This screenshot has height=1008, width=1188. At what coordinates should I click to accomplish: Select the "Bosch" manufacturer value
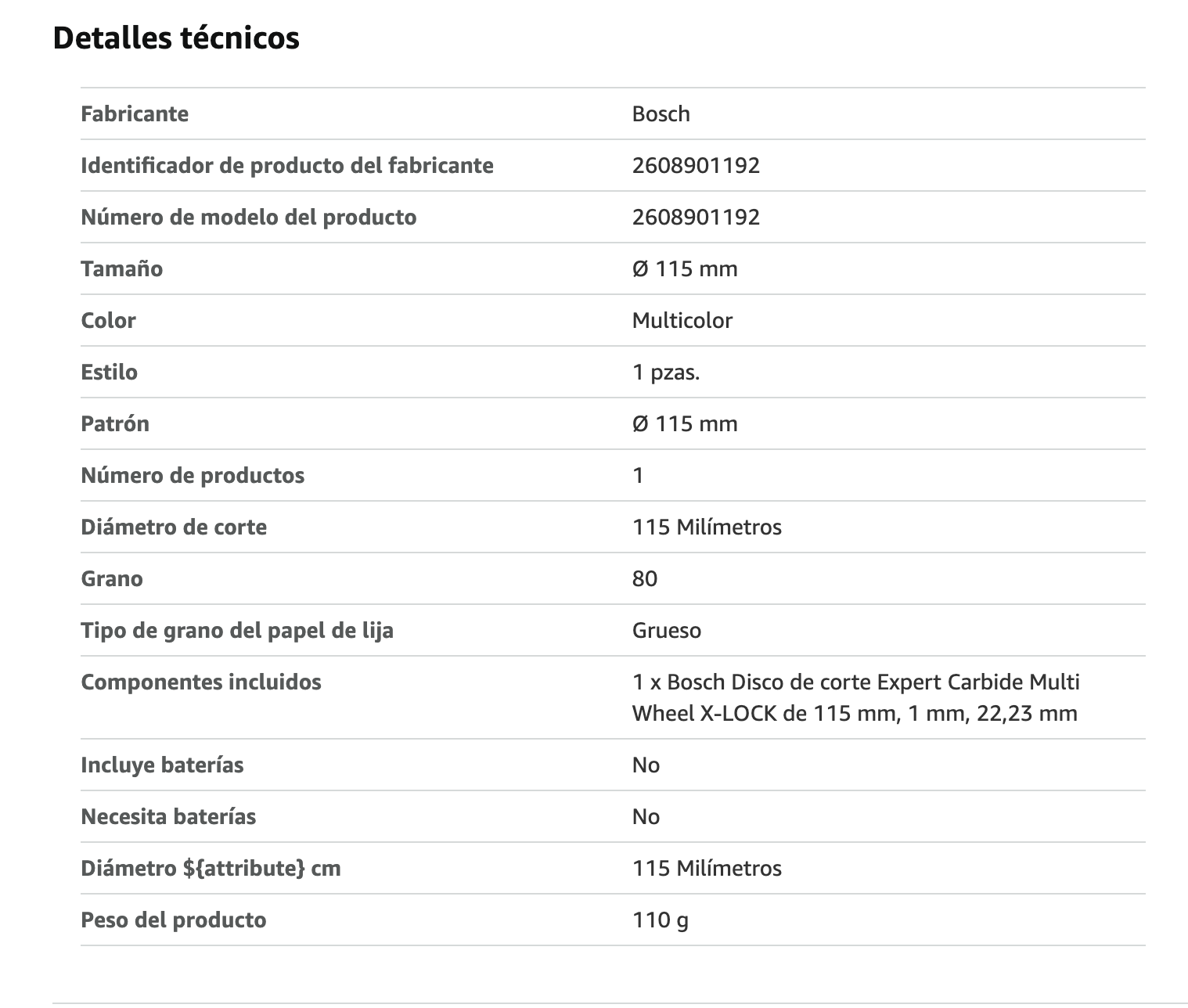coord(661,113)
